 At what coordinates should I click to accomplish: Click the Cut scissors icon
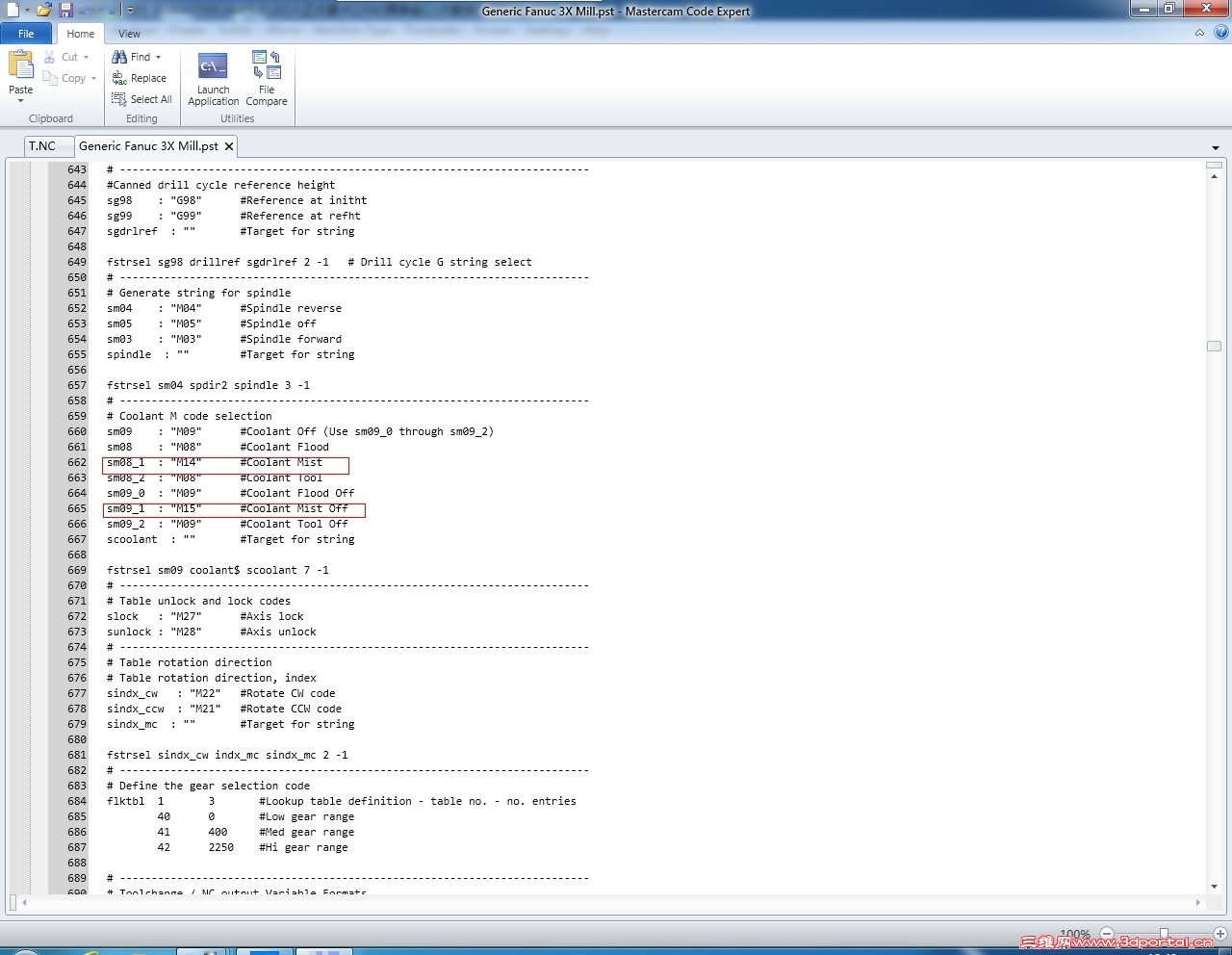tap(50, 57)
